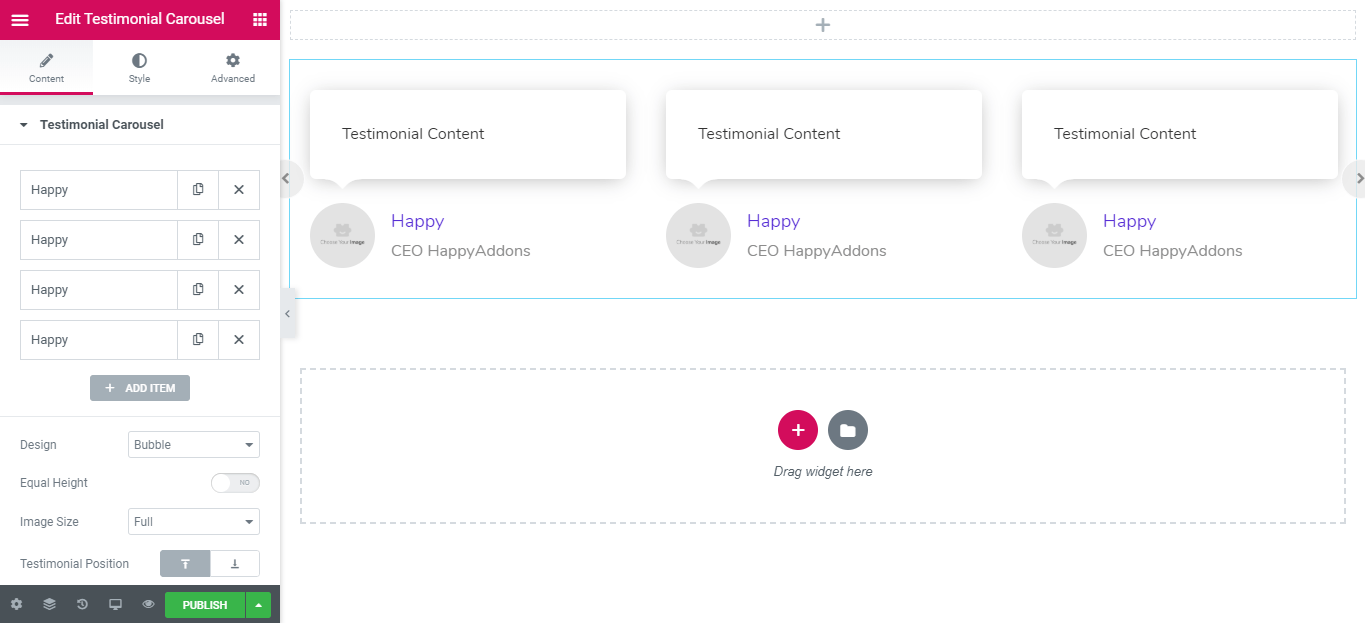Open publish options arrow
The height and width of the screenshot is (623, 1365).
click(258, 605)
